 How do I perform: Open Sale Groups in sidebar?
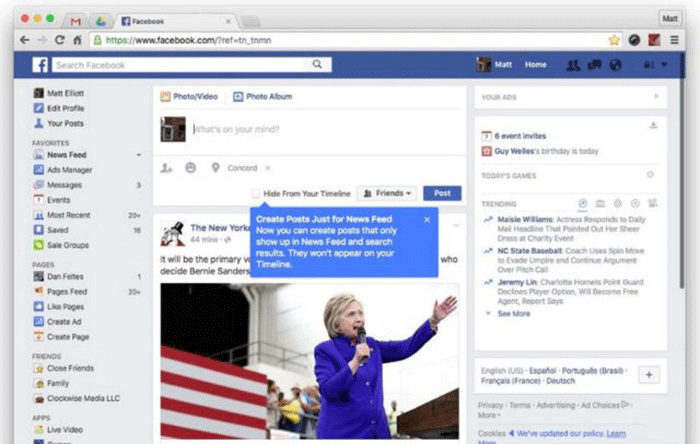pos(68,245)
